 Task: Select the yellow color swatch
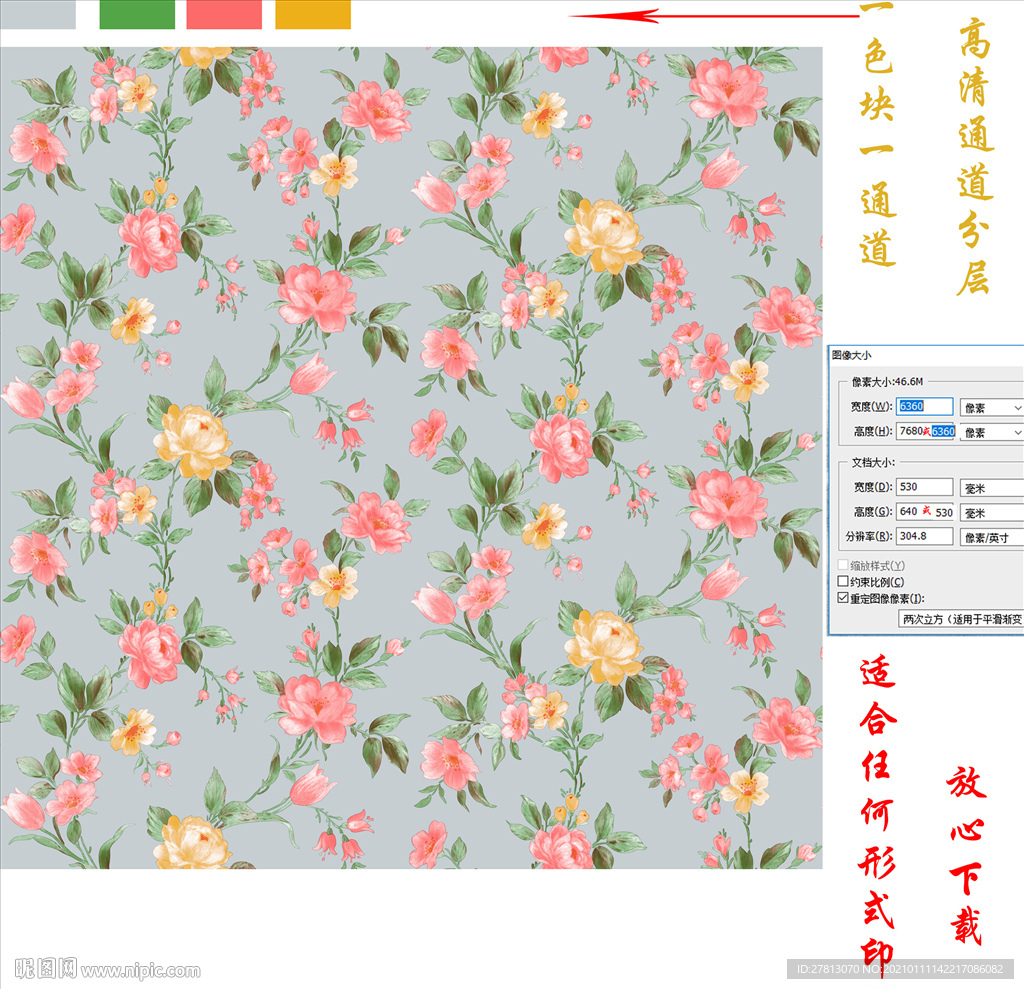[313, 14]
